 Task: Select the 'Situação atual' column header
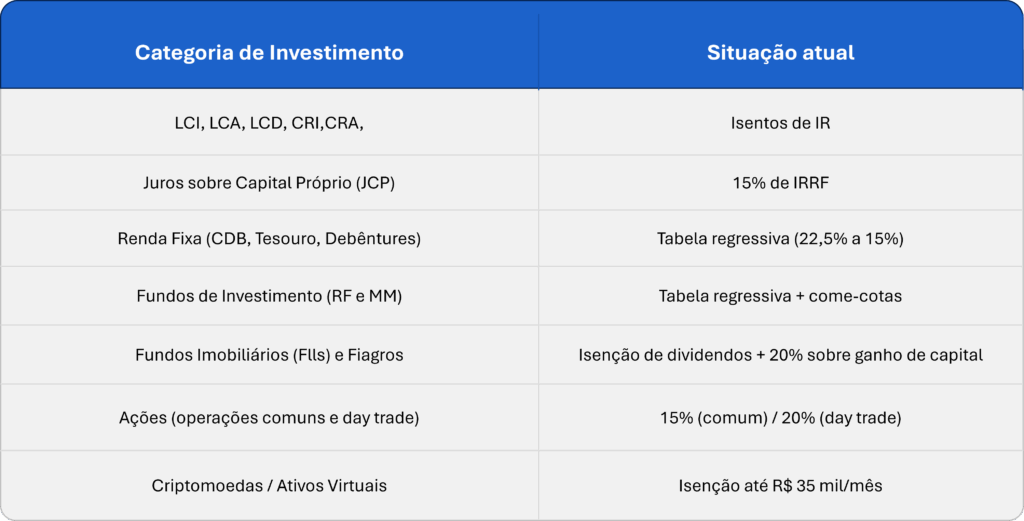(780, 53)
